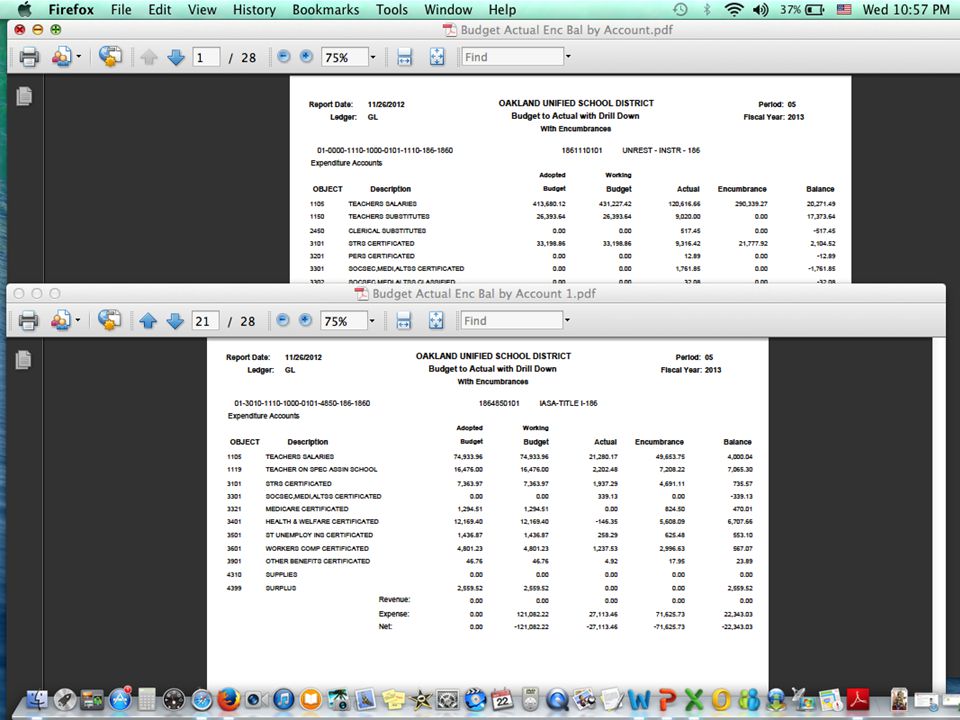Click the print icon in the top PDF window
Image resolution: width=960 pixels, height=720 pixels.
[29, 57]
